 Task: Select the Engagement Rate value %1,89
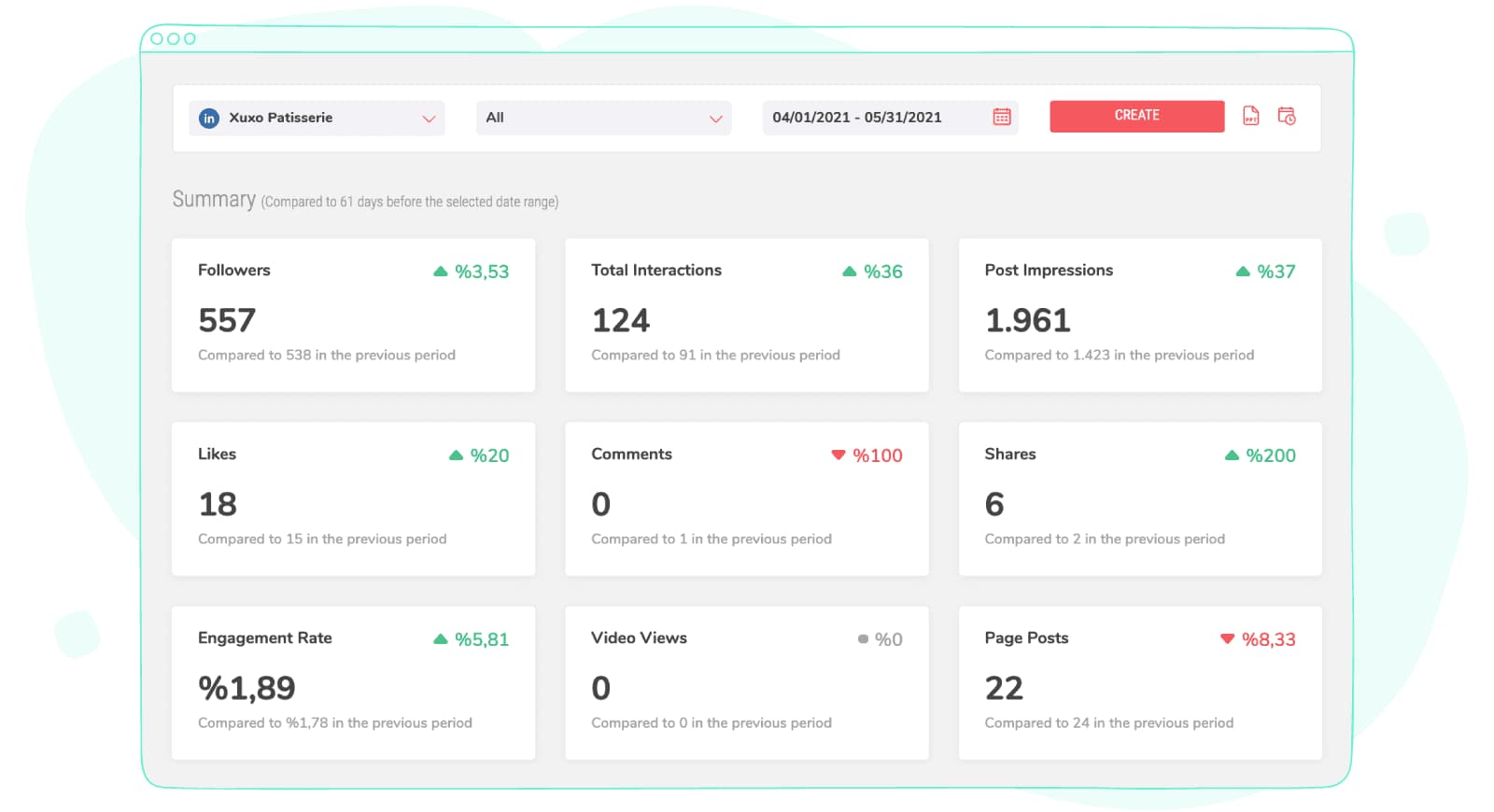247,688
